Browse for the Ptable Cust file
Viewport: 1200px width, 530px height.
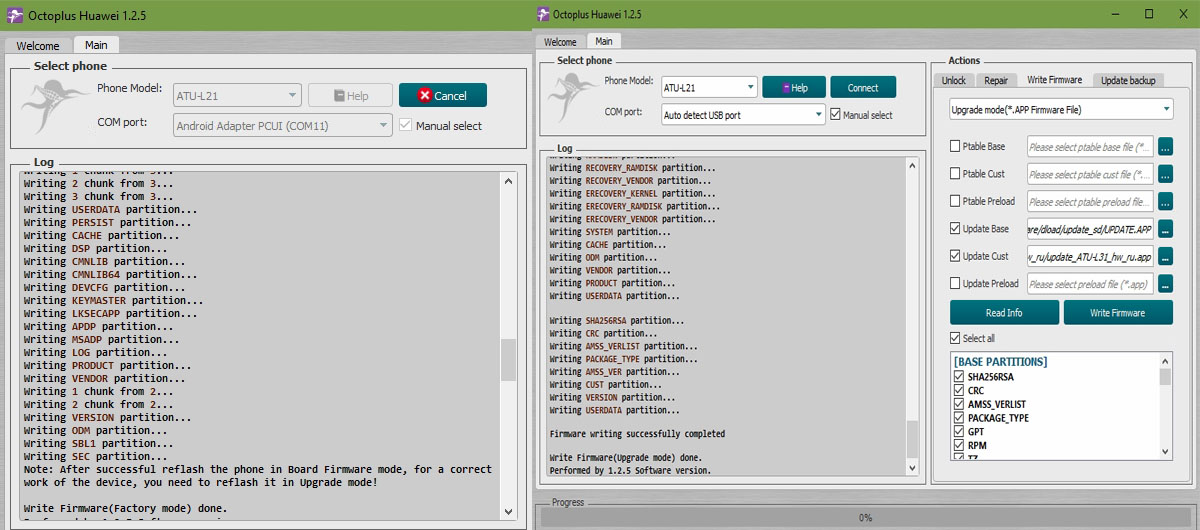(x=1165, y=174)
